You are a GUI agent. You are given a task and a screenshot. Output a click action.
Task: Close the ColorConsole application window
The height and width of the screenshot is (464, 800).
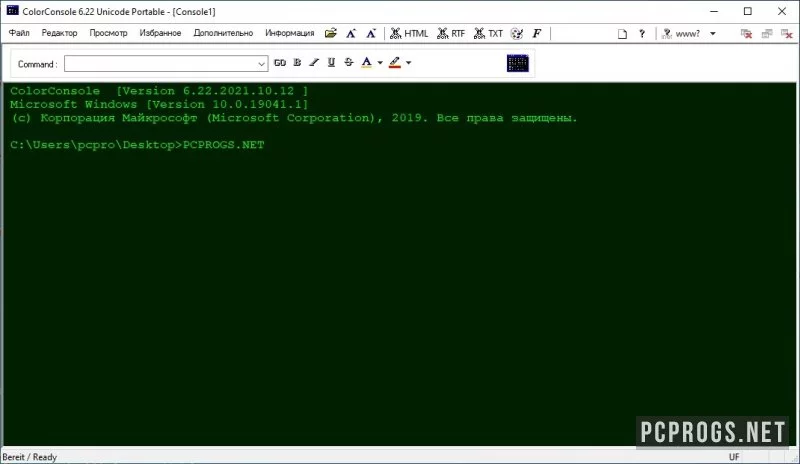tap(782, 11)
